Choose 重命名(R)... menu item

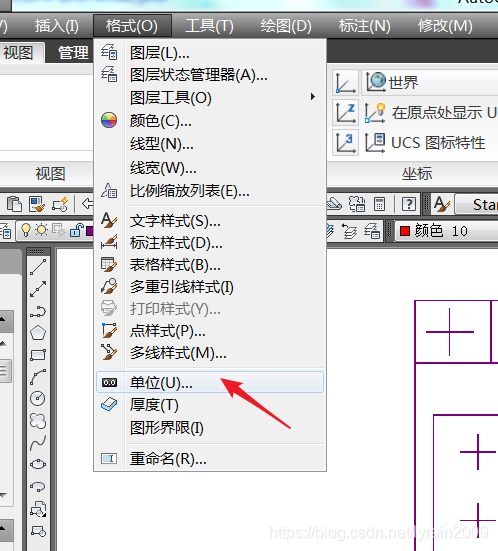click(x=210, y=459)
